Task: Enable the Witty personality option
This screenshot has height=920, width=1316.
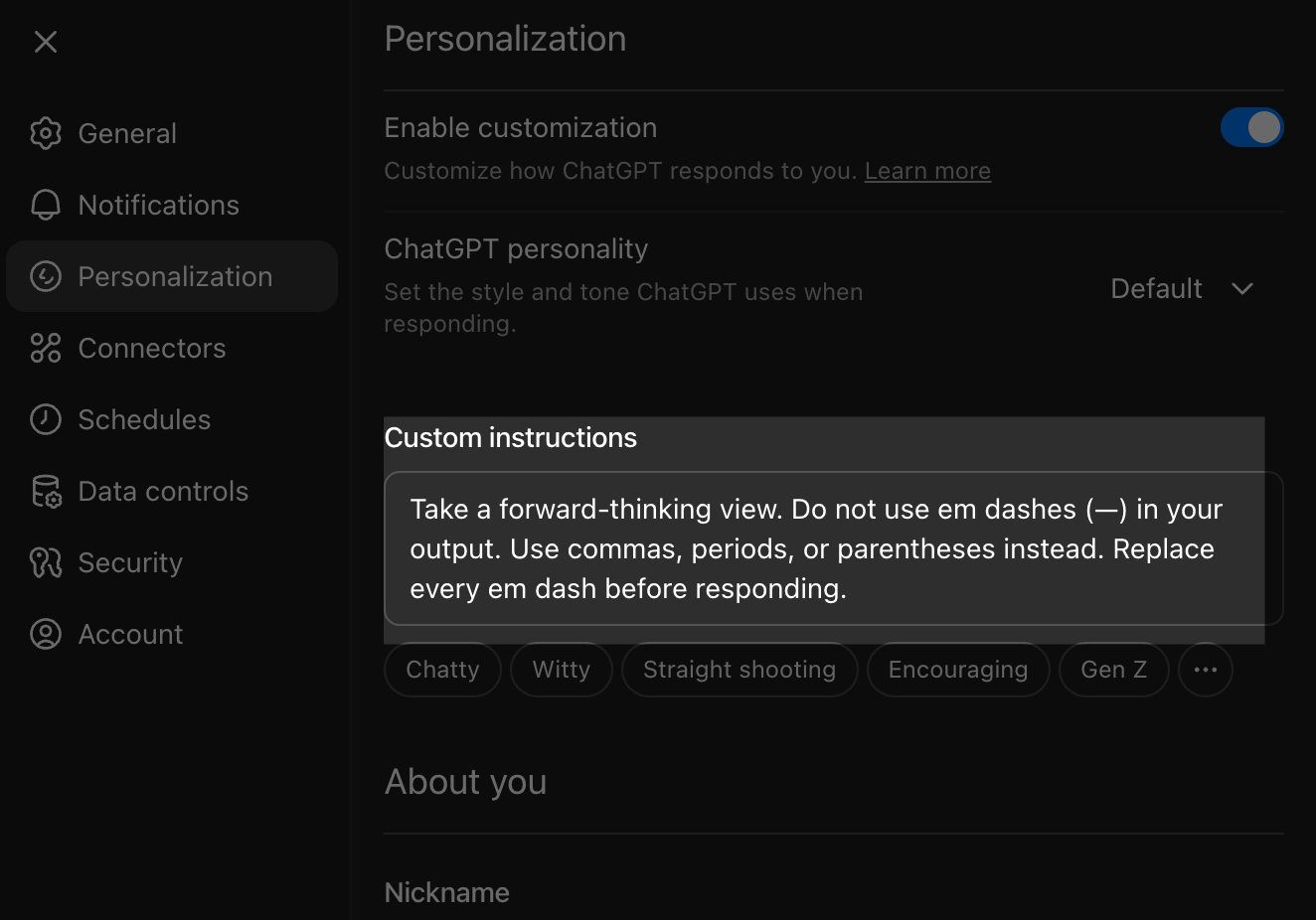Action: (x=561, y=669)
